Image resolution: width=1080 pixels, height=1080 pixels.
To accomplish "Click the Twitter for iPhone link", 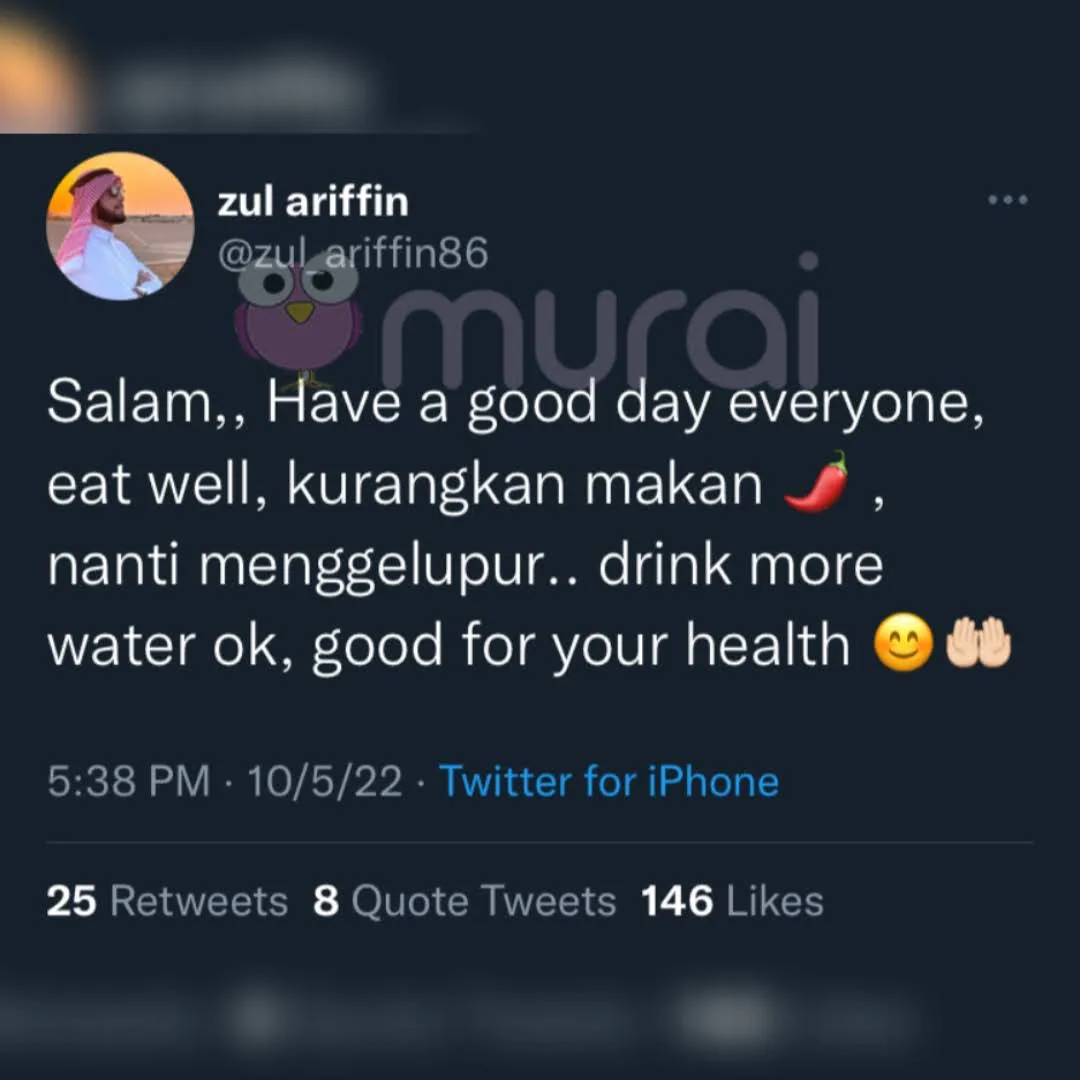I will pos(609,781).
